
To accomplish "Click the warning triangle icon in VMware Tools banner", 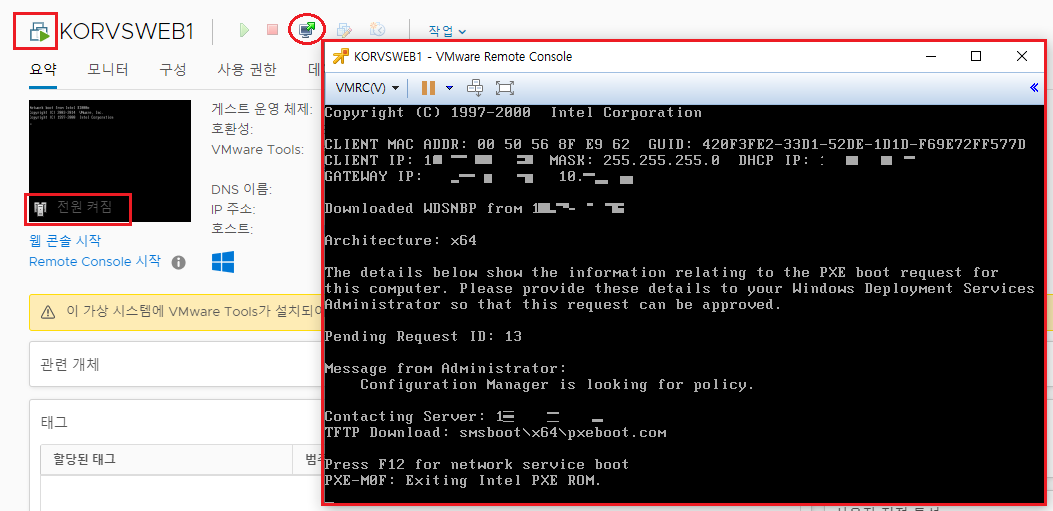I will tap(48, 312).
